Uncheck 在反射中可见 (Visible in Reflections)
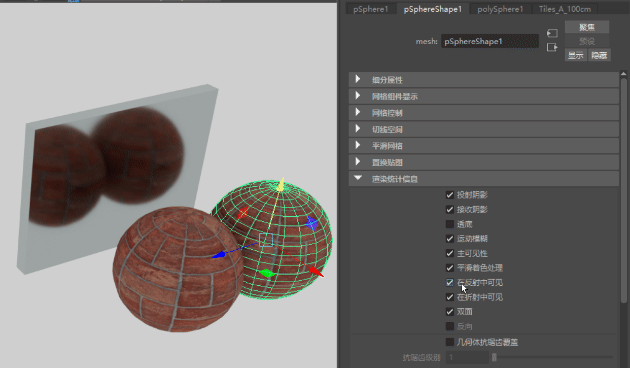630x368 pixels. point(450,282)
